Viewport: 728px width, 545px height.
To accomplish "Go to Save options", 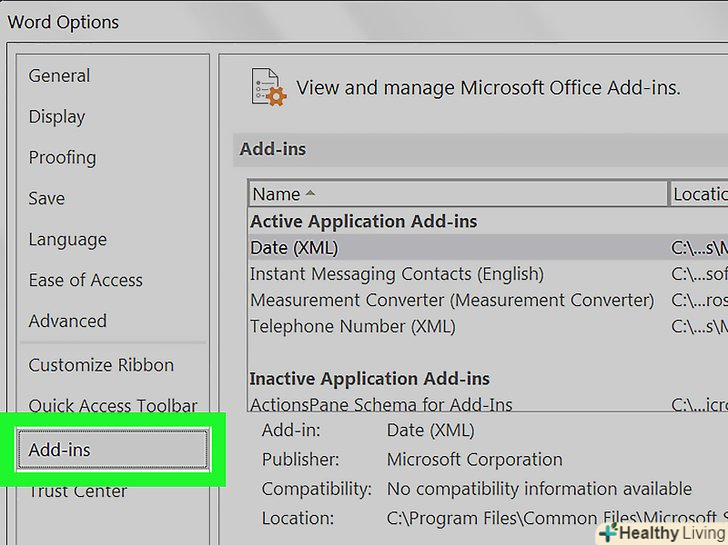I will [x=47, y=199].
